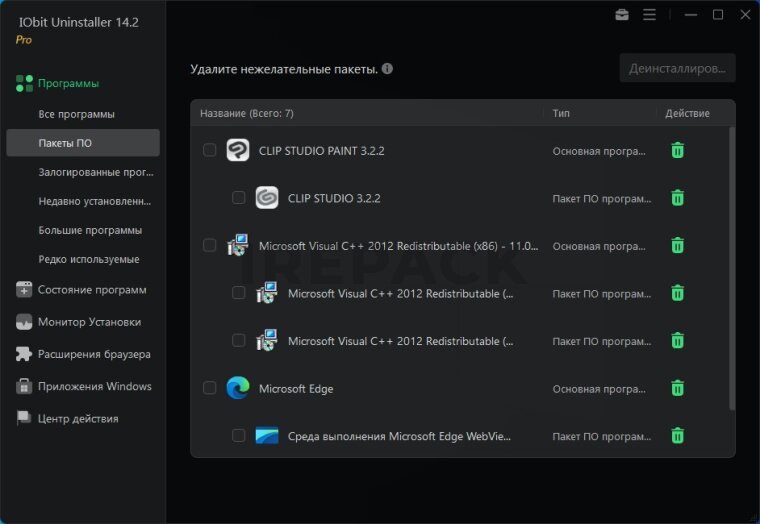
Task: Click the package list vertical scrollbar
Action: point(732,270)
